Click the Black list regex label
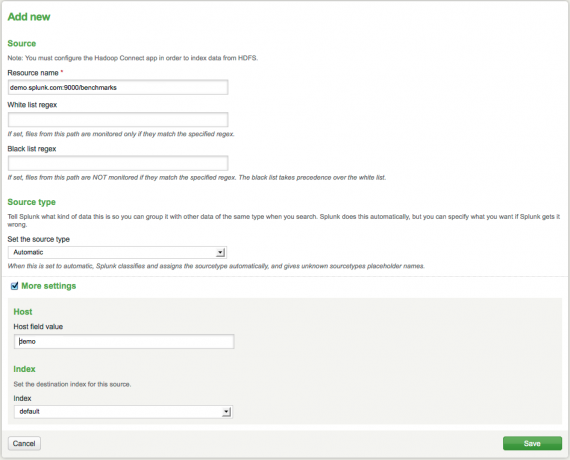 [x=32, y=149]
